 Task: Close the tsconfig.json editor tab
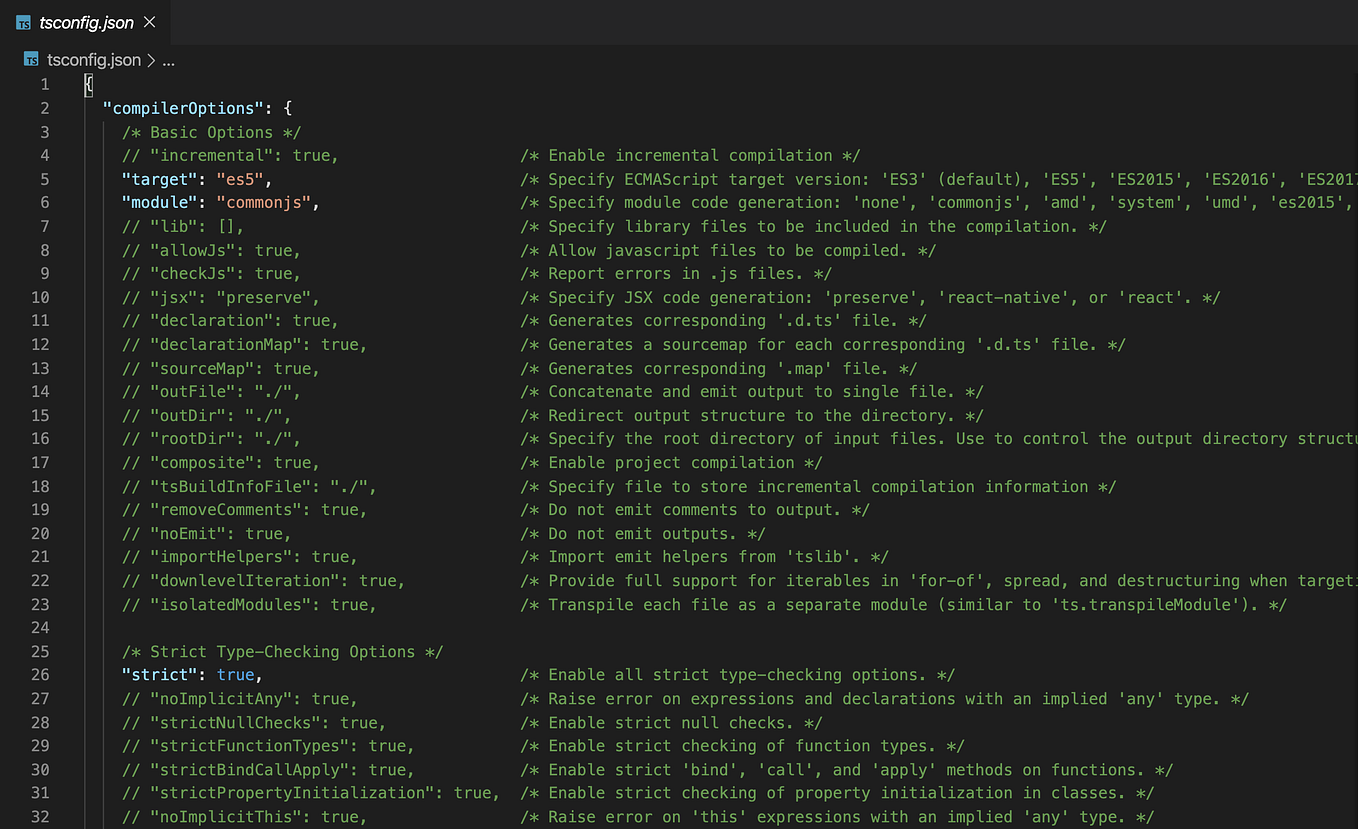[148, 21]
